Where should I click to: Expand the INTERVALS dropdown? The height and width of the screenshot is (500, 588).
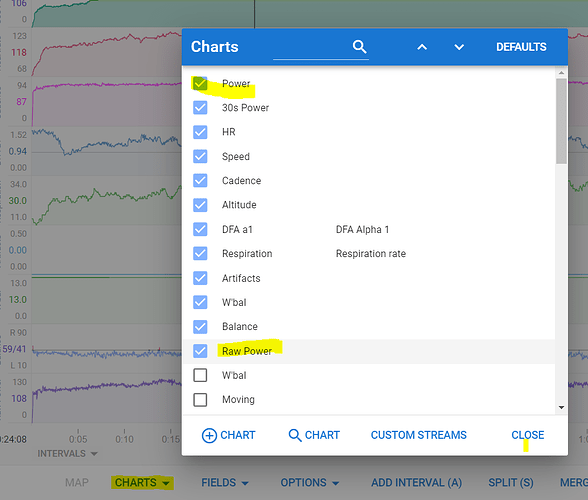click(x=68, y=453)
